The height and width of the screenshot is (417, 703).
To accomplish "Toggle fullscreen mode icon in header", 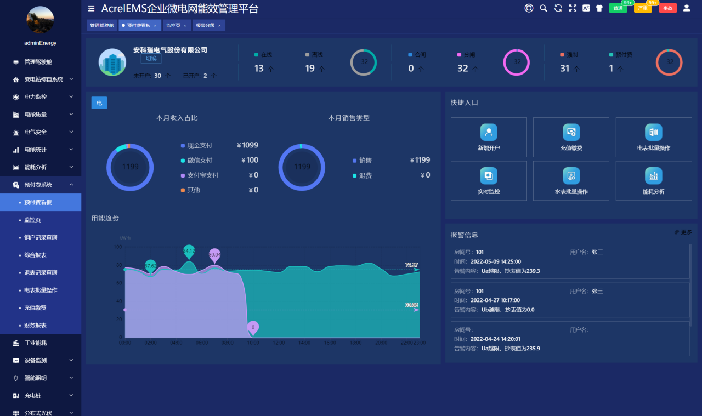I will (571, 8).
